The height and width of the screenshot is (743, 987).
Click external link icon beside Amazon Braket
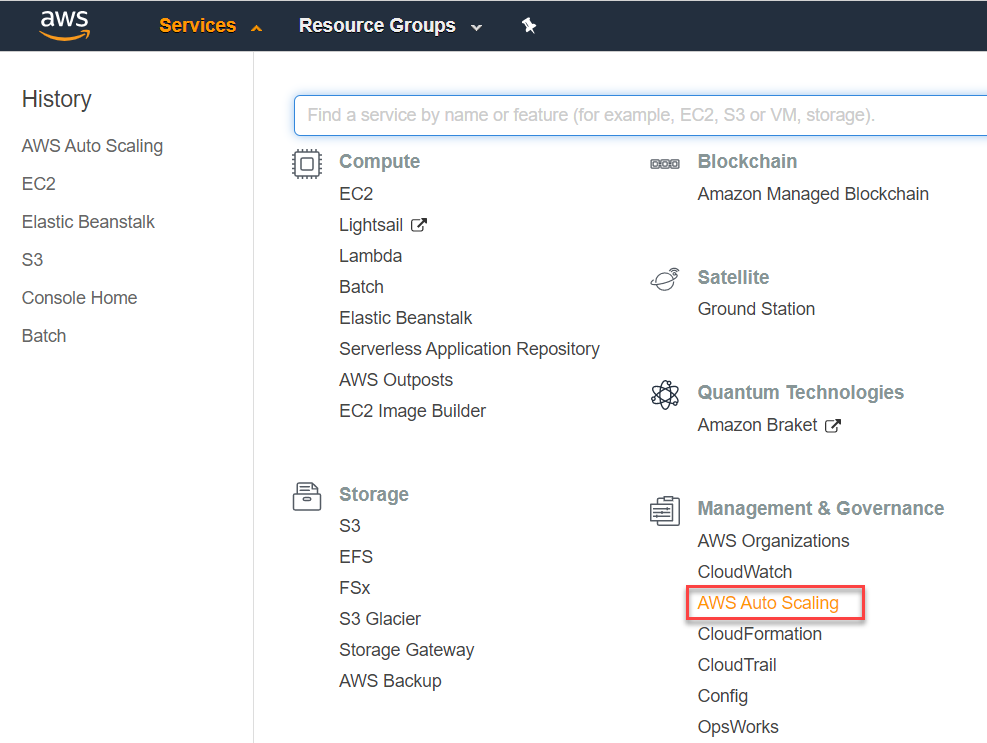(833, 426)
